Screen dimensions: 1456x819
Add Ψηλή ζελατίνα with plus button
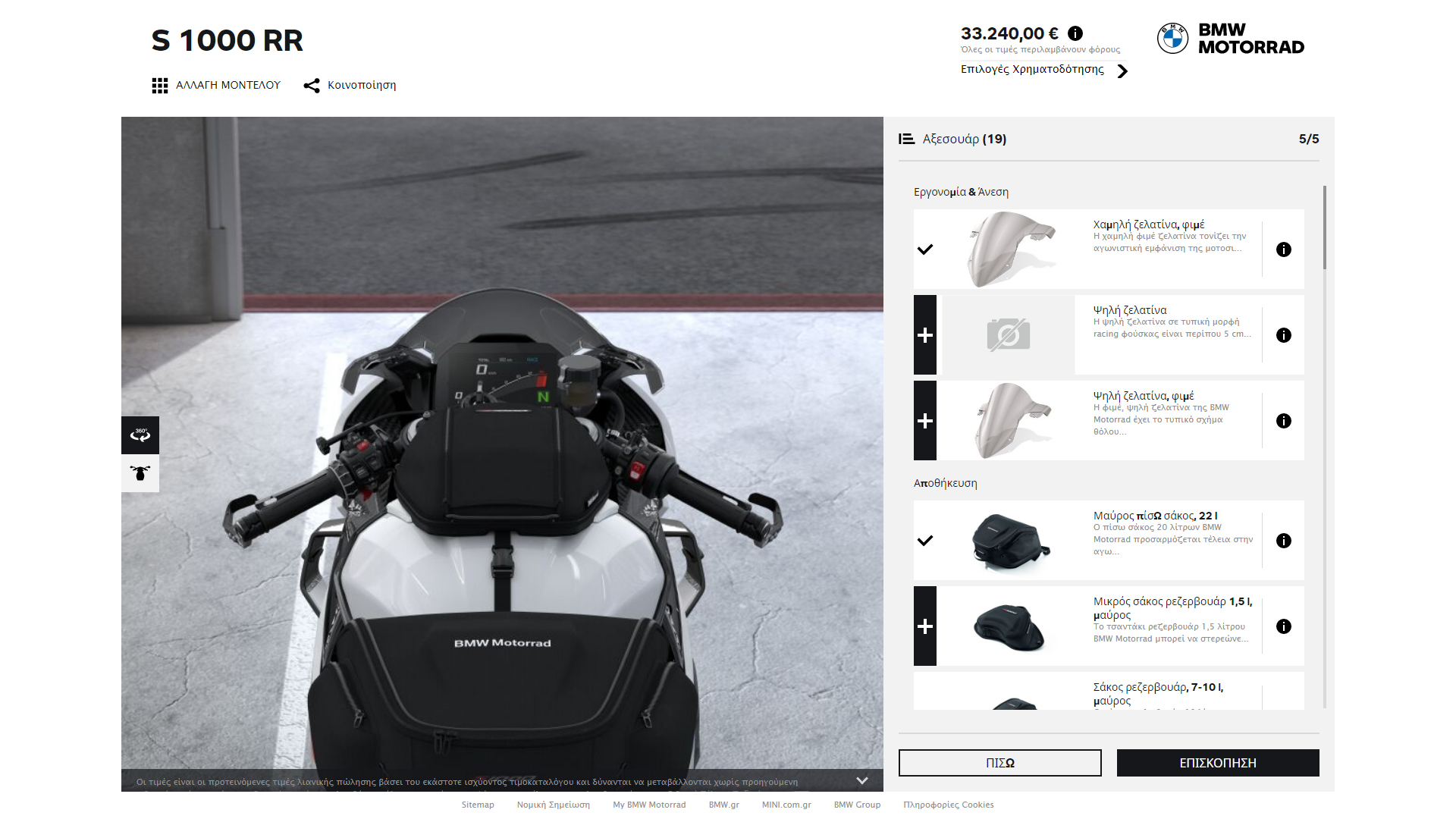coord(925,335)
